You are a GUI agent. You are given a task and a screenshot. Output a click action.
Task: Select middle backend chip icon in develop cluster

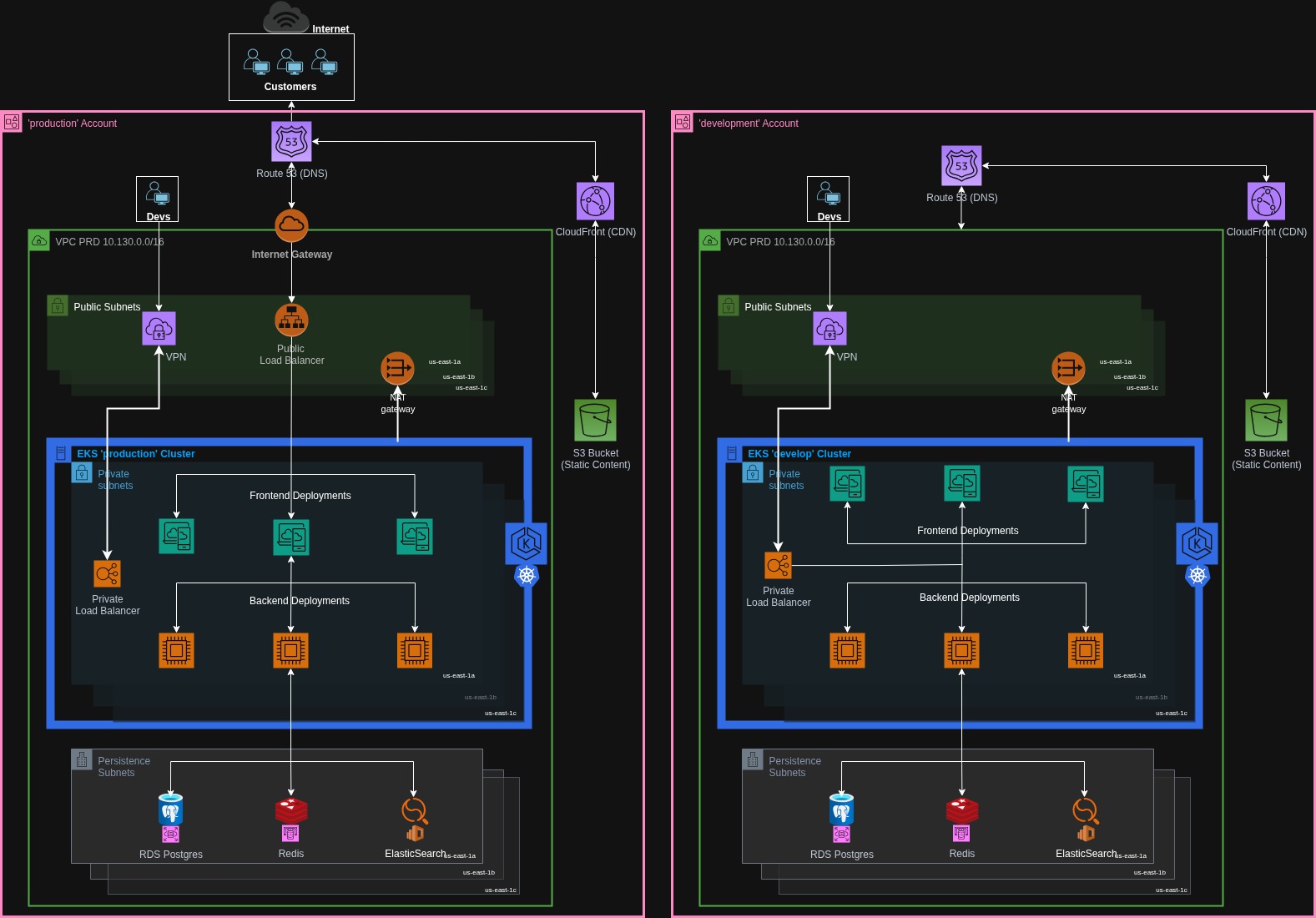pyautogui.click(x=962, y=650)
